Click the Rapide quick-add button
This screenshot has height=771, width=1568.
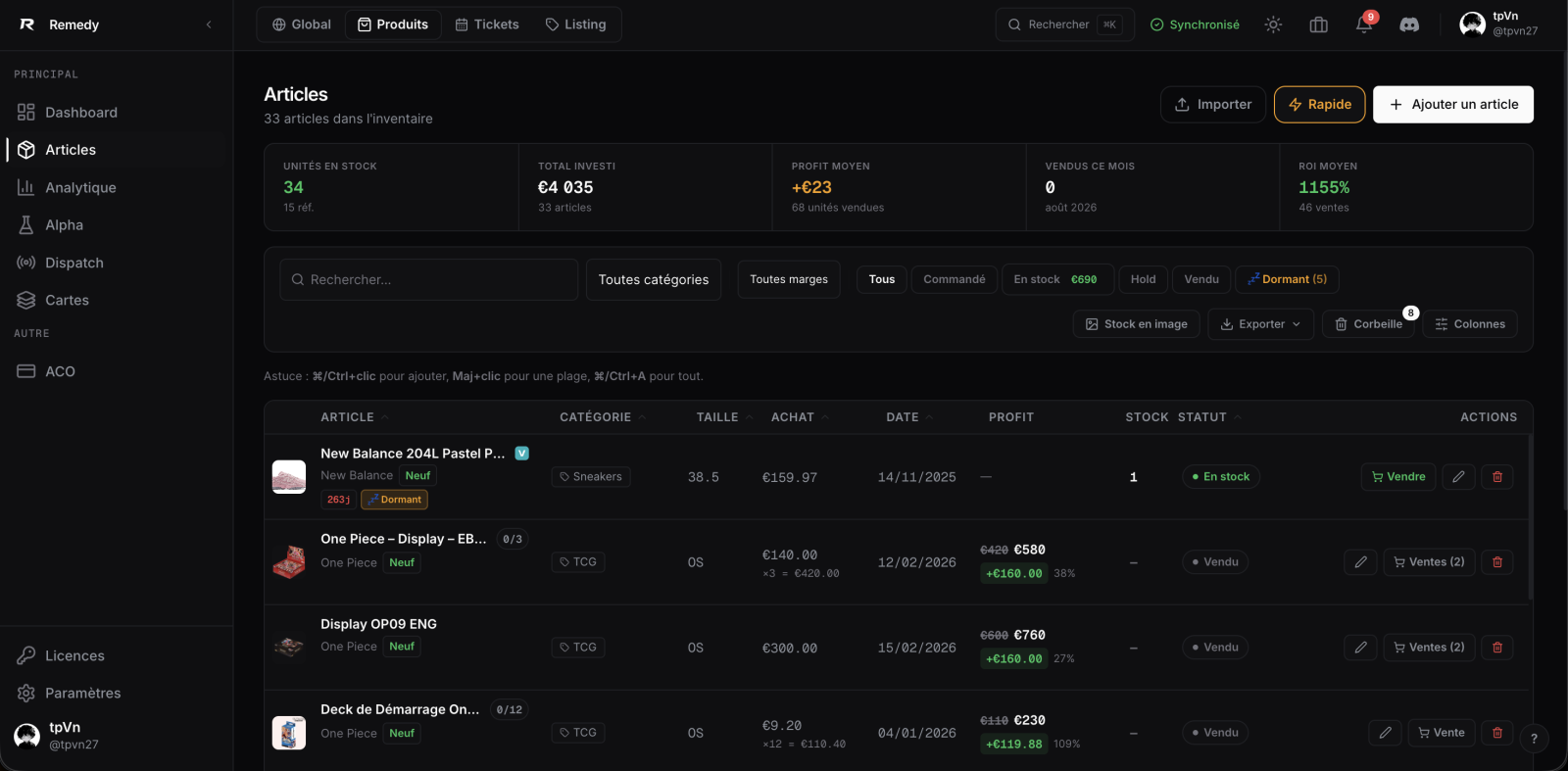click(x=1320, y=105)
